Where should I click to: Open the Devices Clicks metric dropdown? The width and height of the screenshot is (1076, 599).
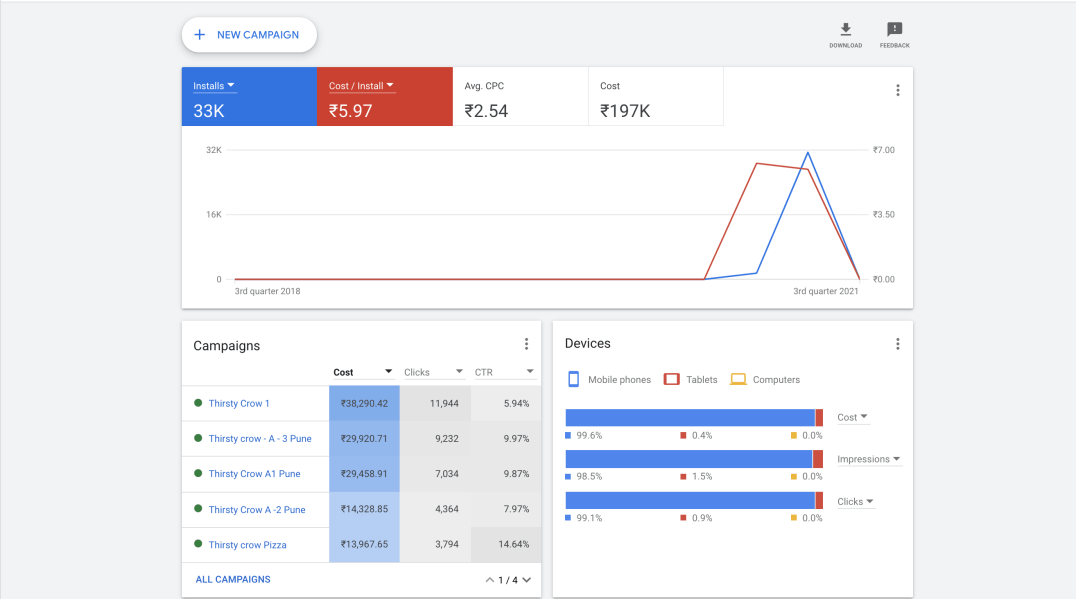[x=855, y=502]
